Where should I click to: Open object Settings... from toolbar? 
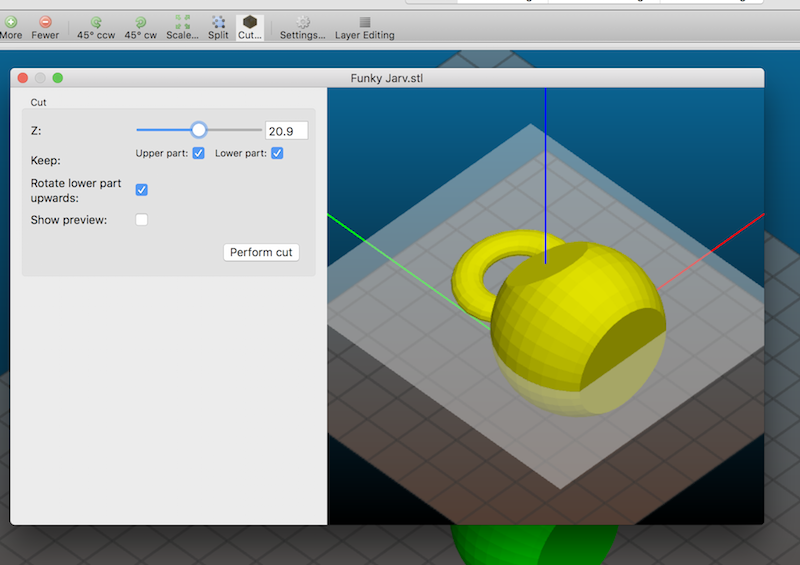303,22
